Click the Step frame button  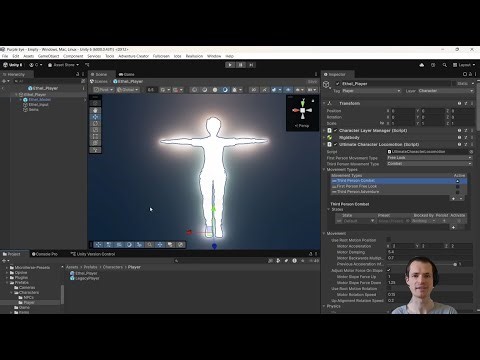coord(251,65)
